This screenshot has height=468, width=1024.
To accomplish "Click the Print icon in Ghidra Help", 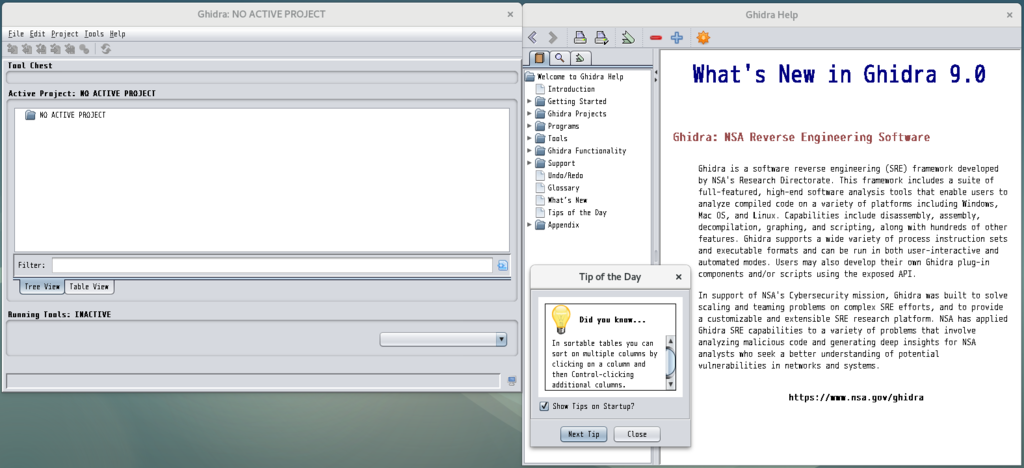I will coord(579,38).
